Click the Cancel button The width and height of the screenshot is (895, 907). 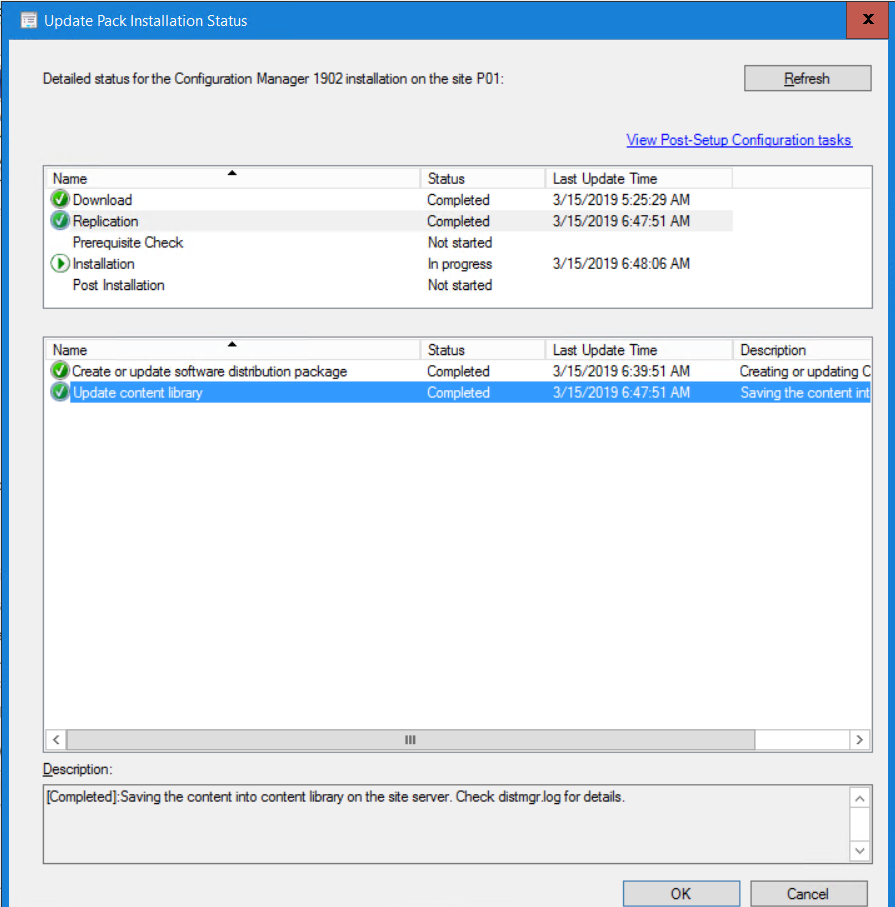tap(808, 893)
